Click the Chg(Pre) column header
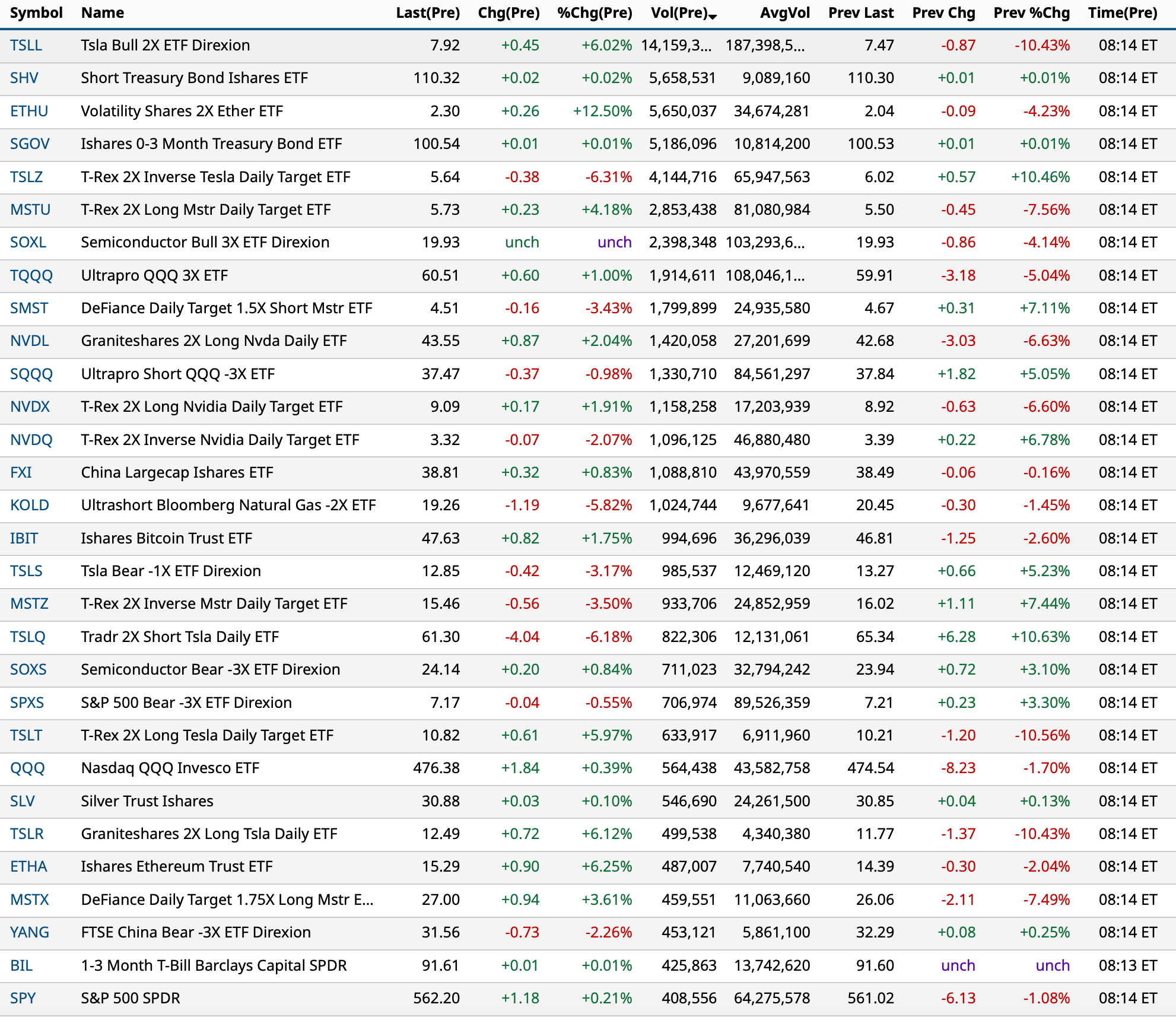1176x1017 pixels. click(508, 13)
